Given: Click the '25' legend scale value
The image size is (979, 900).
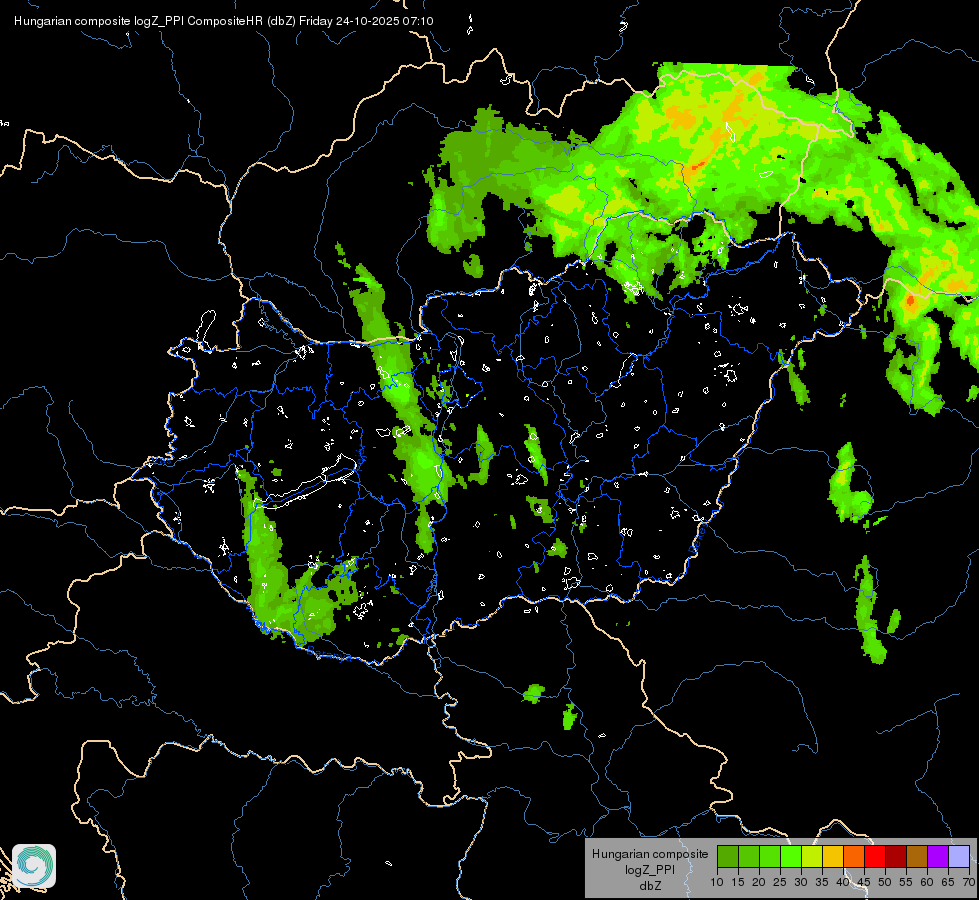Looking at the screenshot, I should click(780, 883).
